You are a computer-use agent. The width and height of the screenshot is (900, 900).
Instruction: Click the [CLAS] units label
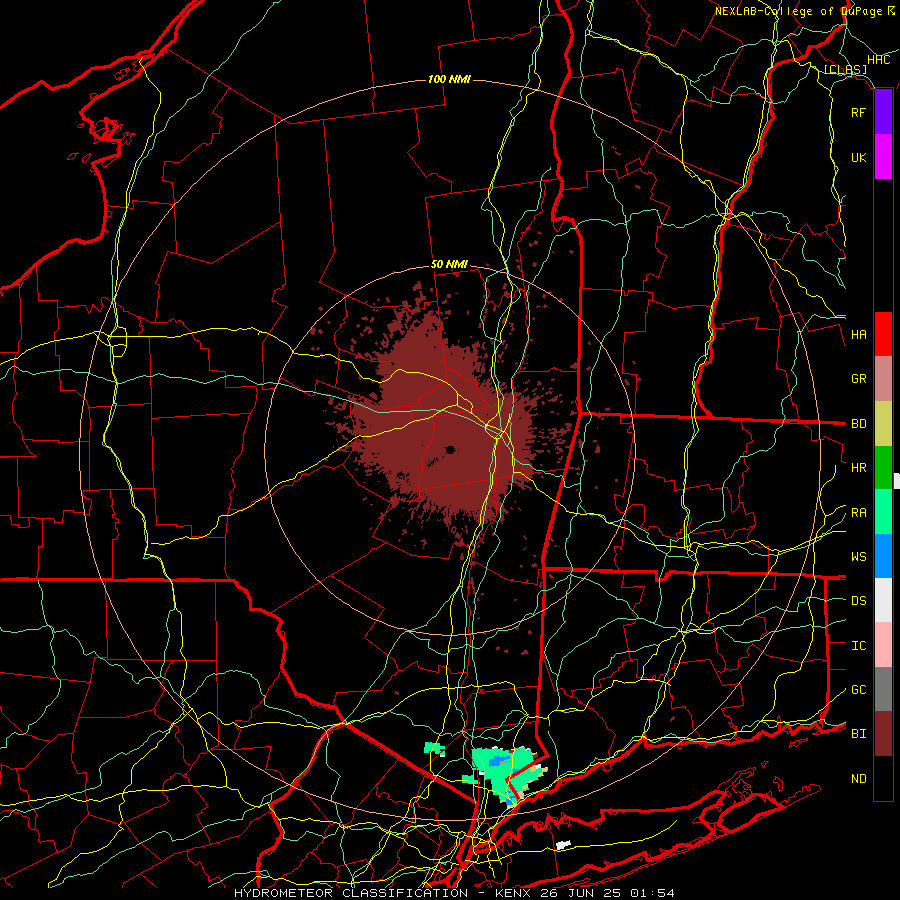coord(845,70)
